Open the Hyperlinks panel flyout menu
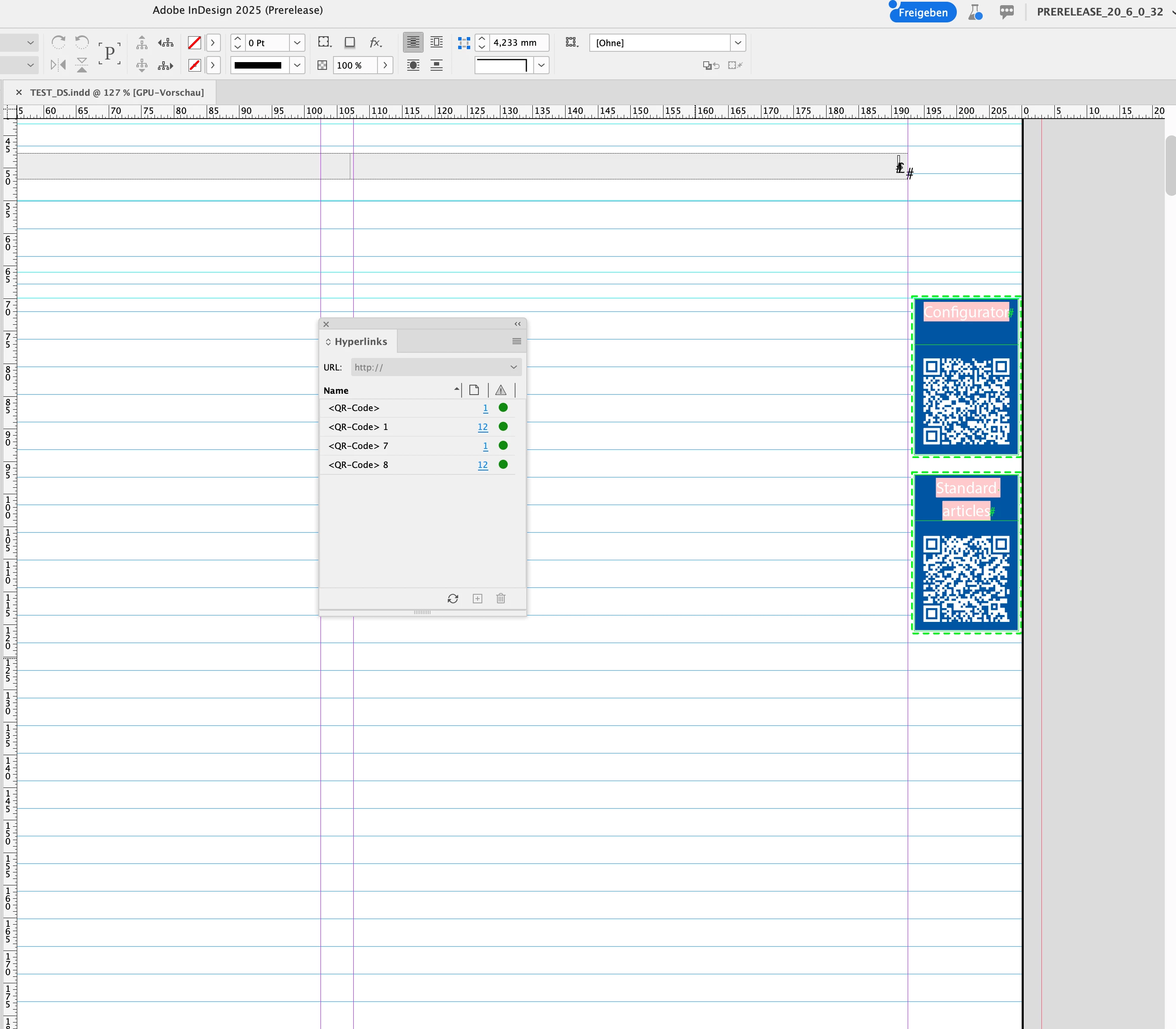This screenshot has width=1176, height=1029. click(x=516, y=341)
